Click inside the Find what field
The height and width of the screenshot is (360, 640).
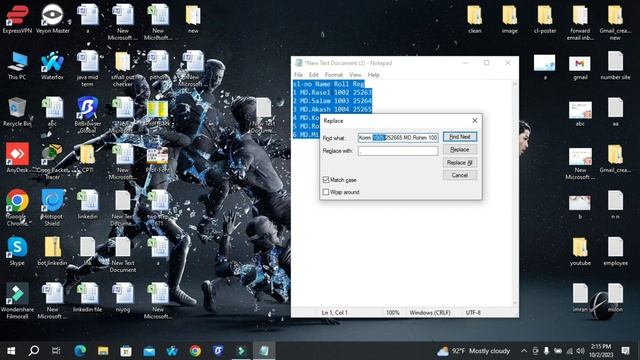[x=398, y=138]
